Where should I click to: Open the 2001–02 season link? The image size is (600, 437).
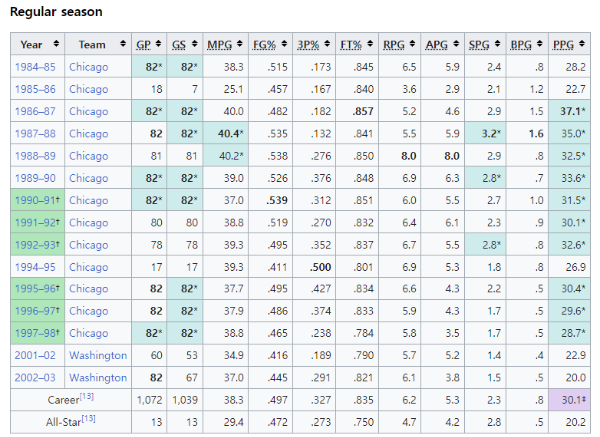click(x=35, y=355)
